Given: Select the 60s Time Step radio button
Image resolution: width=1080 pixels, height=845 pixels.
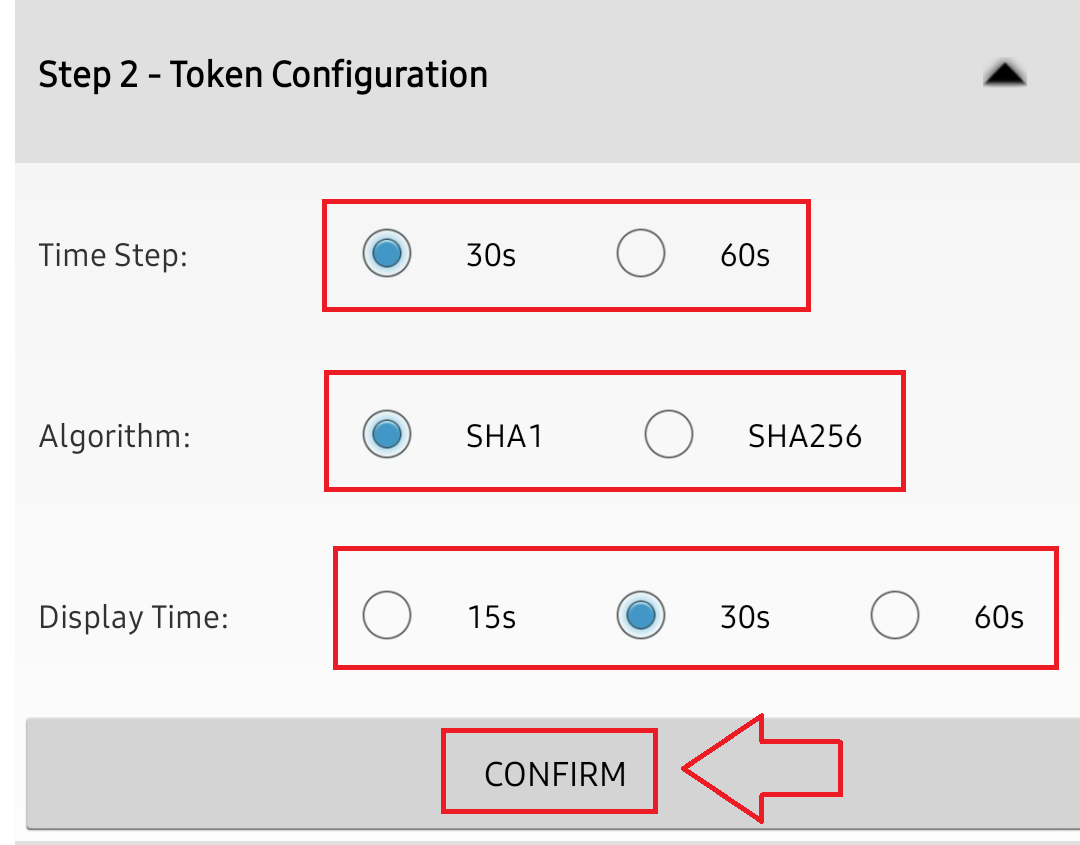Looking at the screenshot, I should pyautogui.click(x=640, y=254).
